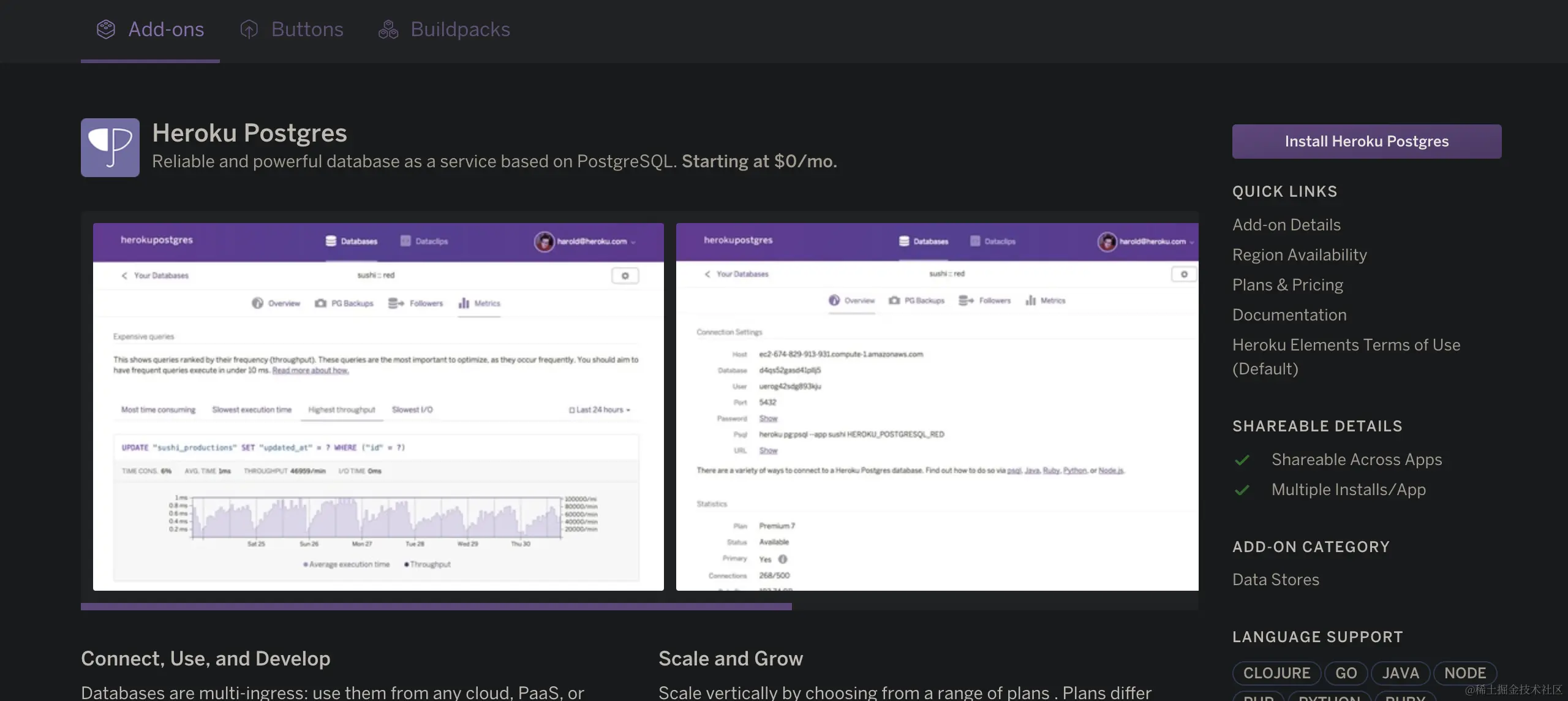Click the Shareable Across Apps checkmark
The width and height of the screenshot is (1568, 701).
(x=1242, y=460)
